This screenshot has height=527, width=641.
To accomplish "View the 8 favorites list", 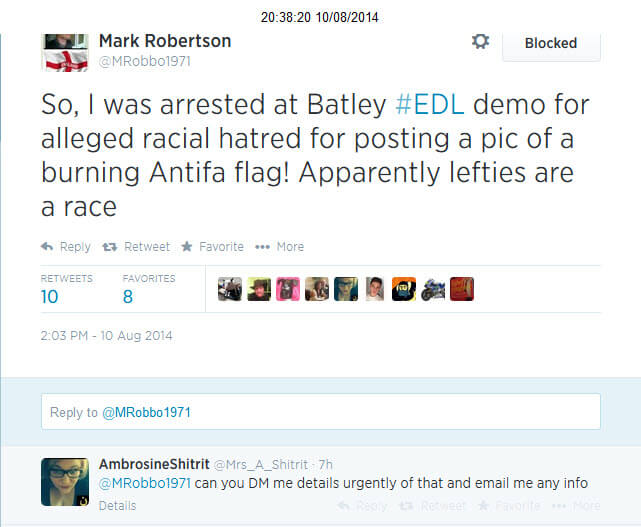I will 128,296.
